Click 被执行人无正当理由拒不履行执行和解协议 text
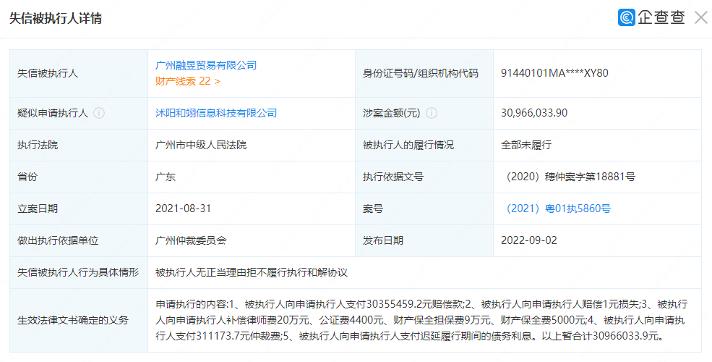 [x=251, y=273]
